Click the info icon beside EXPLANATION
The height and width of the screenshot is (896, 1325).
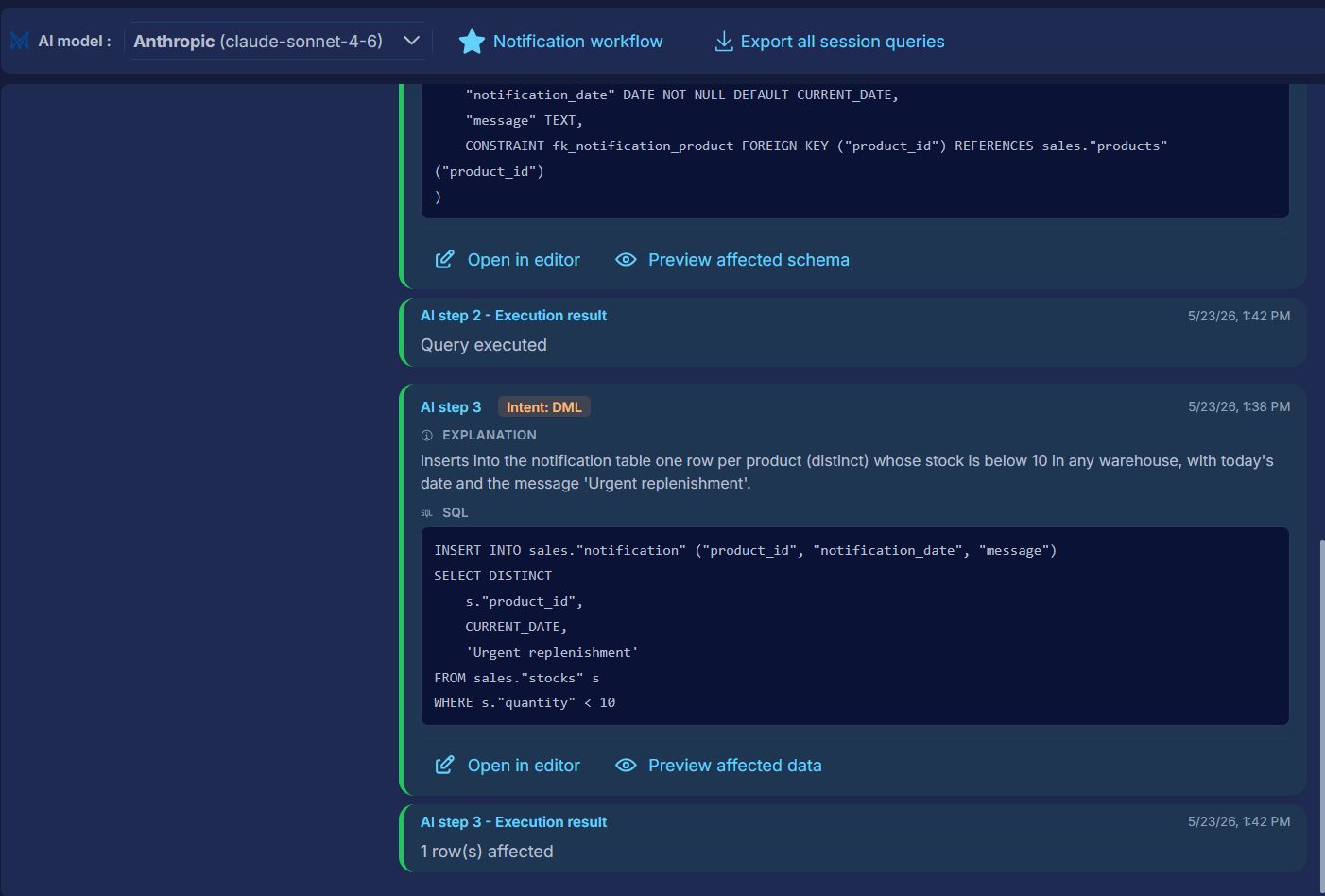426,436
